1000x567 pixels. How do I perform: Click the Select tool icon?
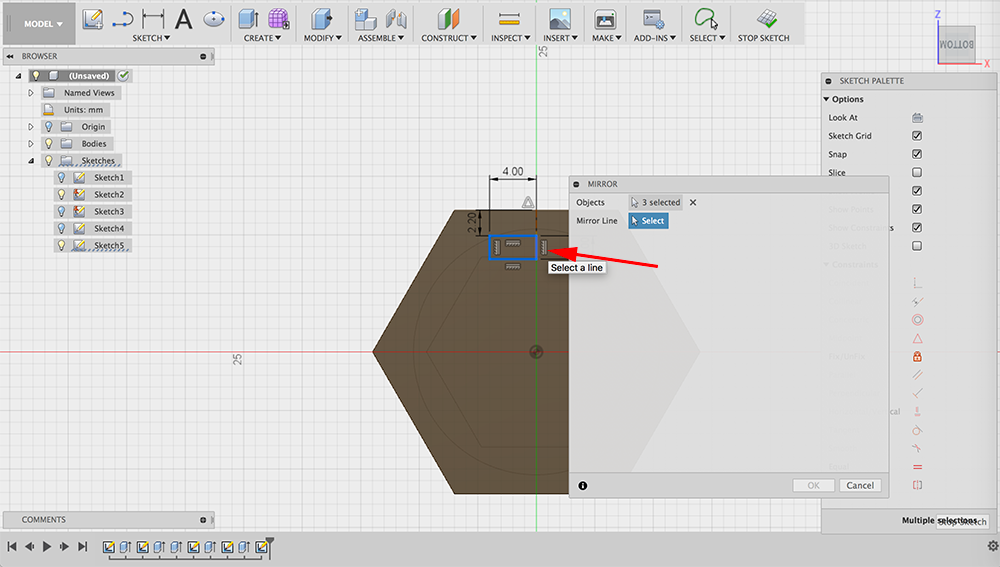(706, 19)
